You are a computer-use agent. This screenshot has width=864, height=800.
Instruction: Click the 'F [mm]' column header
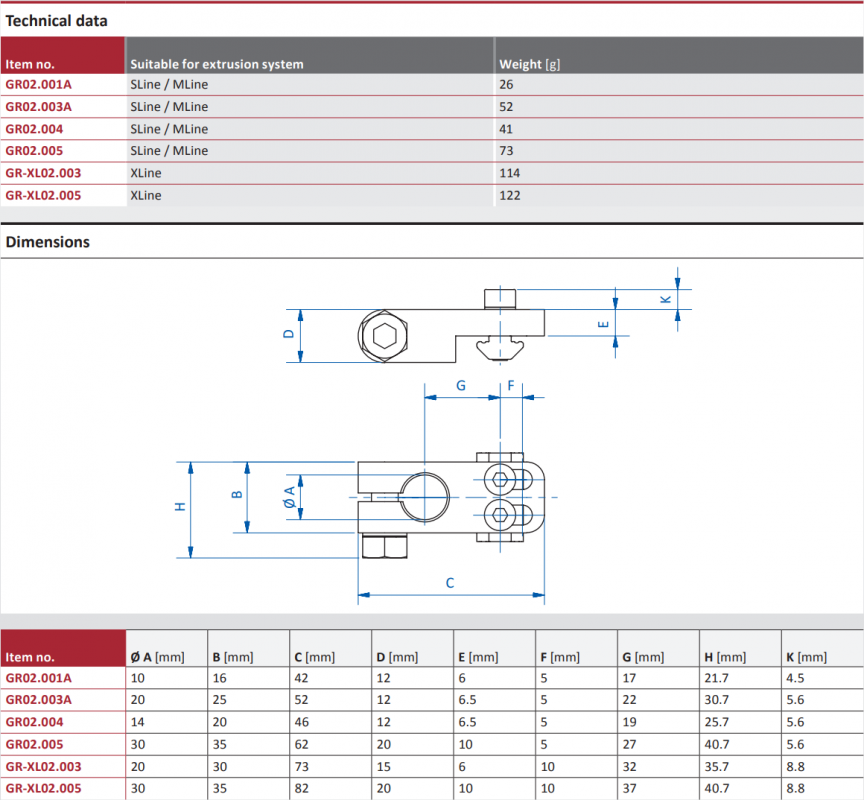[x=560, y=657]
